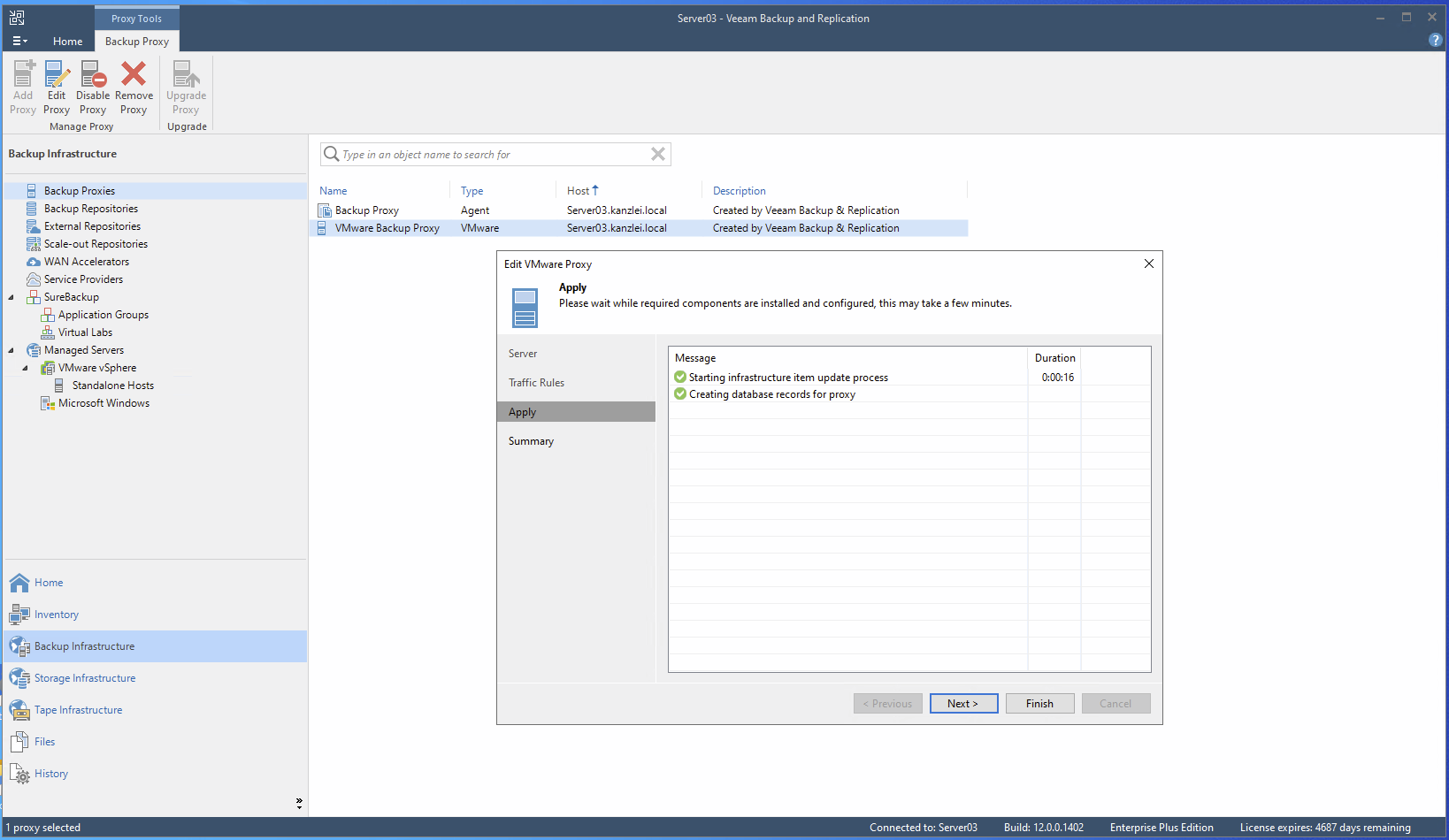Collapse the SureBackup tree node
Image resolution: width=1449 pixels, height=840 pixels.
11,297
